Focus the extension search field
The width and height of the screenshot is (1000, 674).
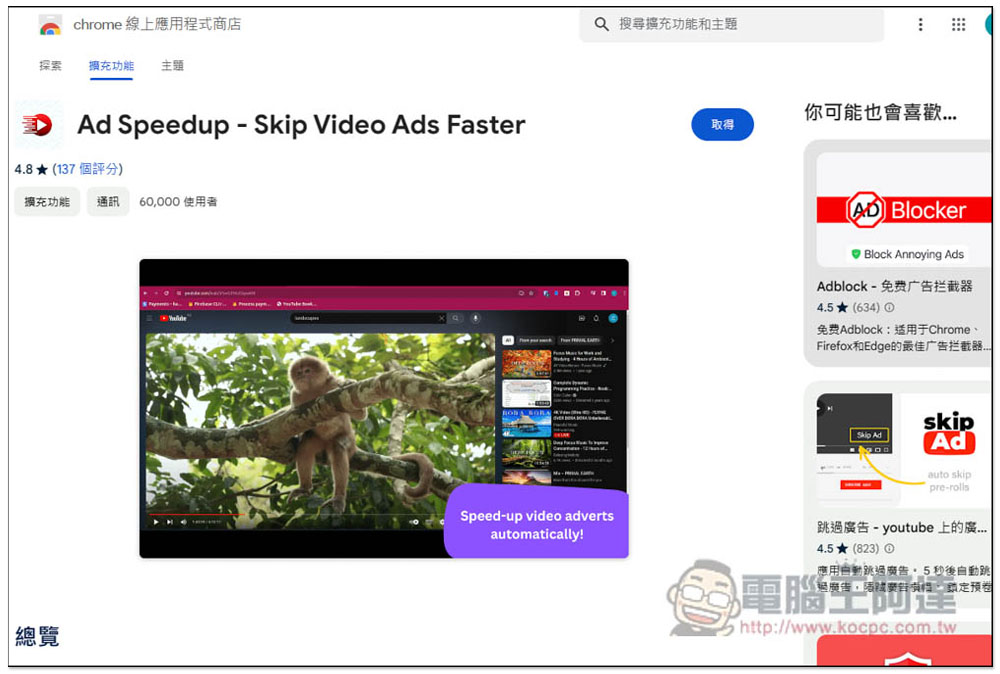[732, 24]
